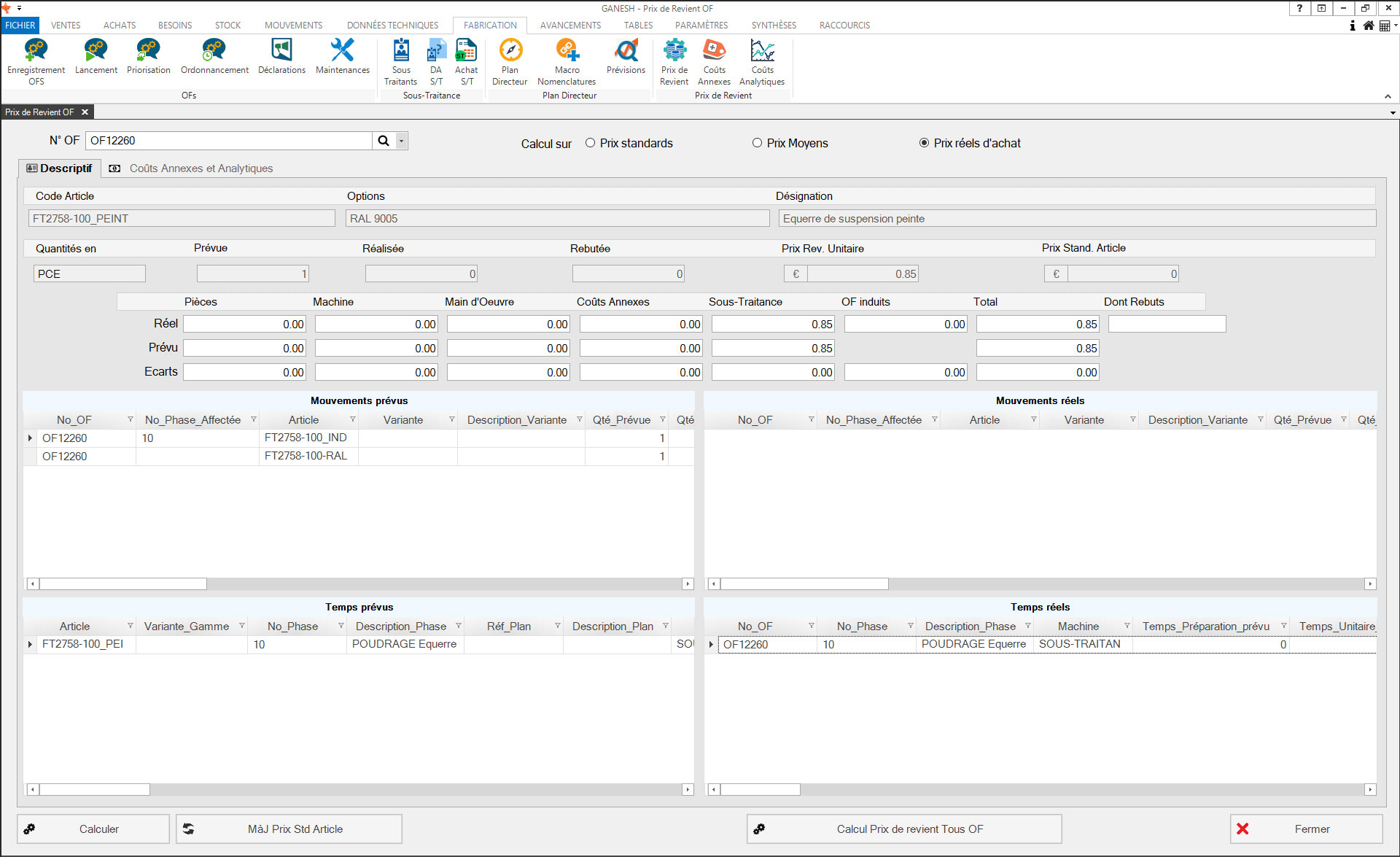Select the Prix Moyens radio option
The width and height of the screenshot is (1400, 857).
[x=758, y=143]
